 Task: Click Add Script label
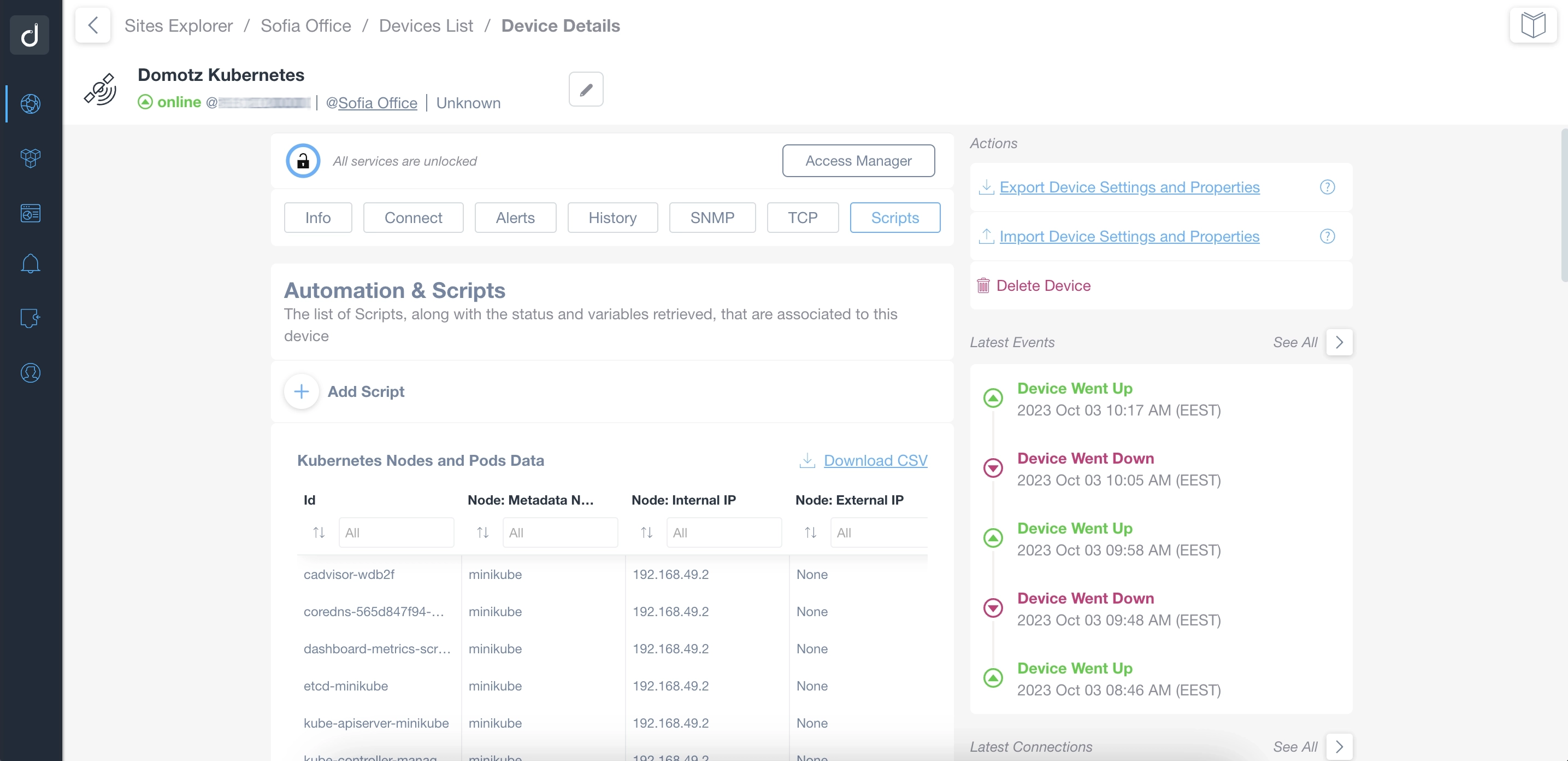tap(366, 392)
